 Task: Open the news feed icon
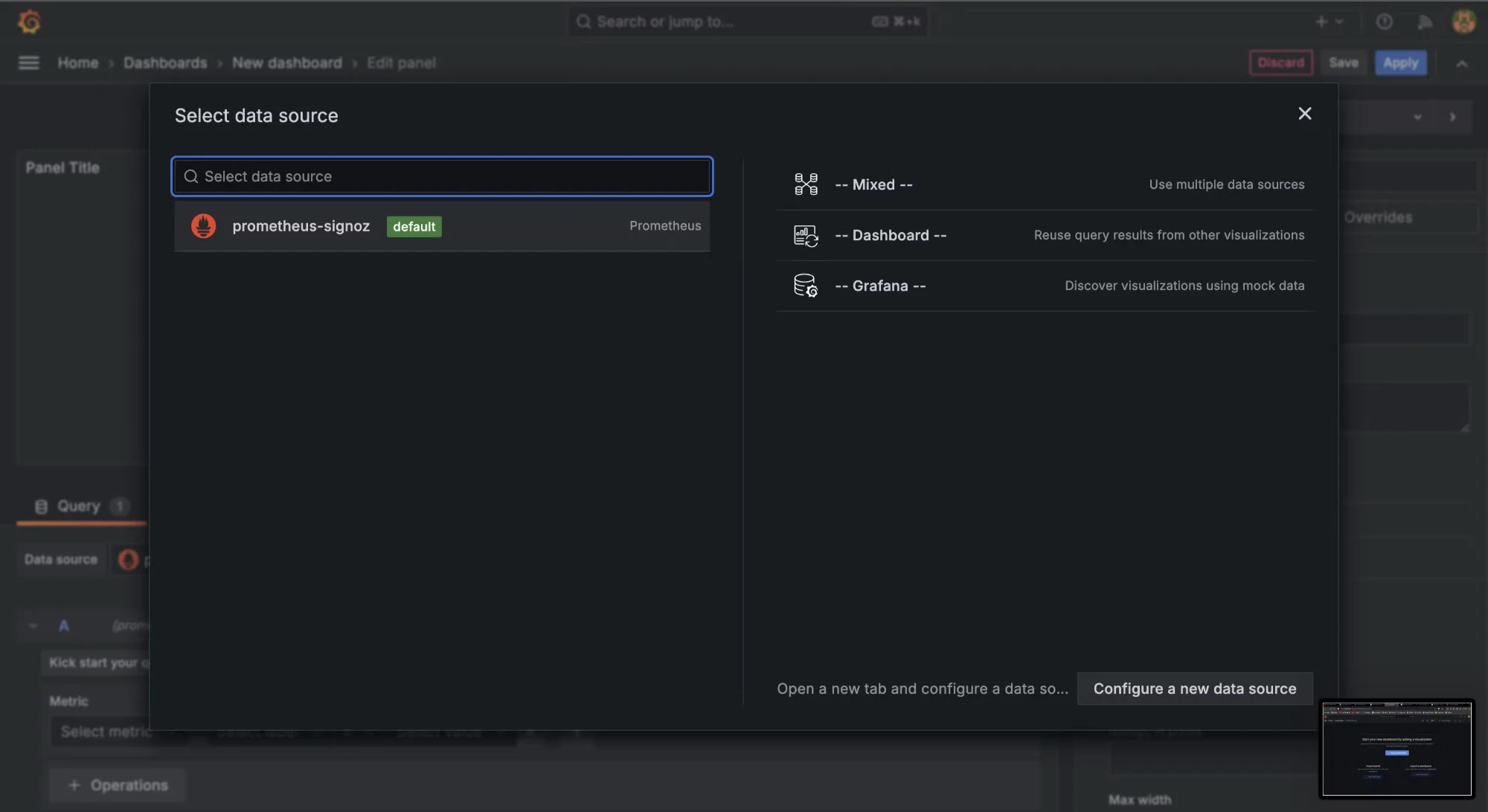pos(1425,22)
